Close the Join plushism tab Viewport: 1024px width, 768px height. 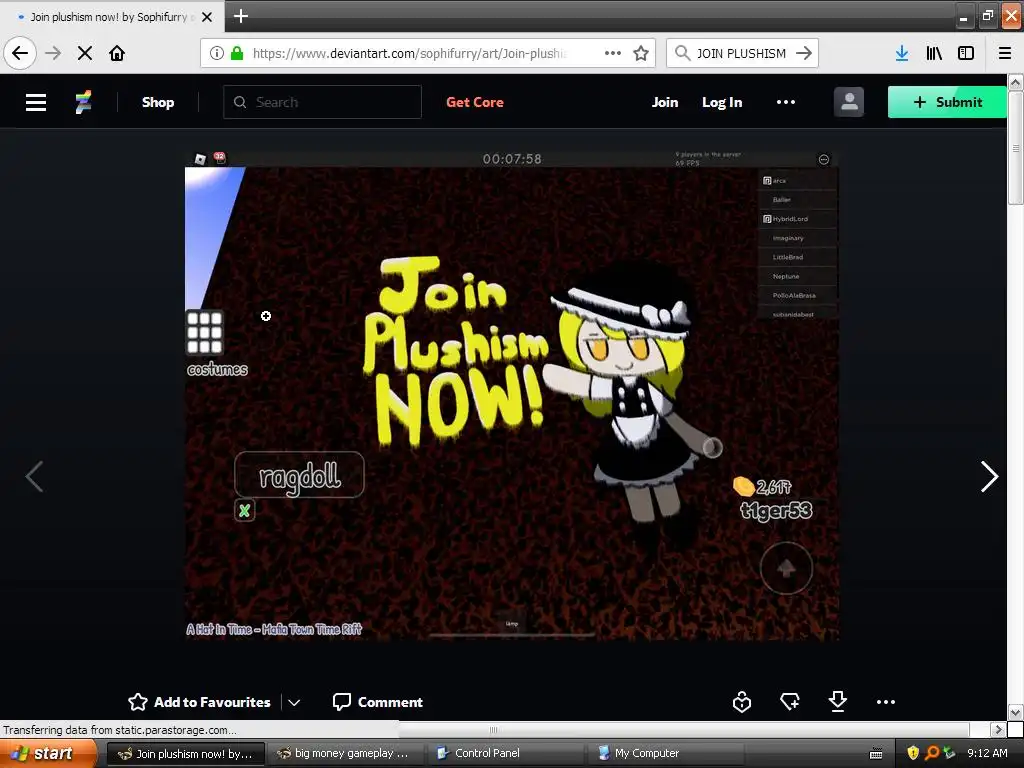pos(207,17)
